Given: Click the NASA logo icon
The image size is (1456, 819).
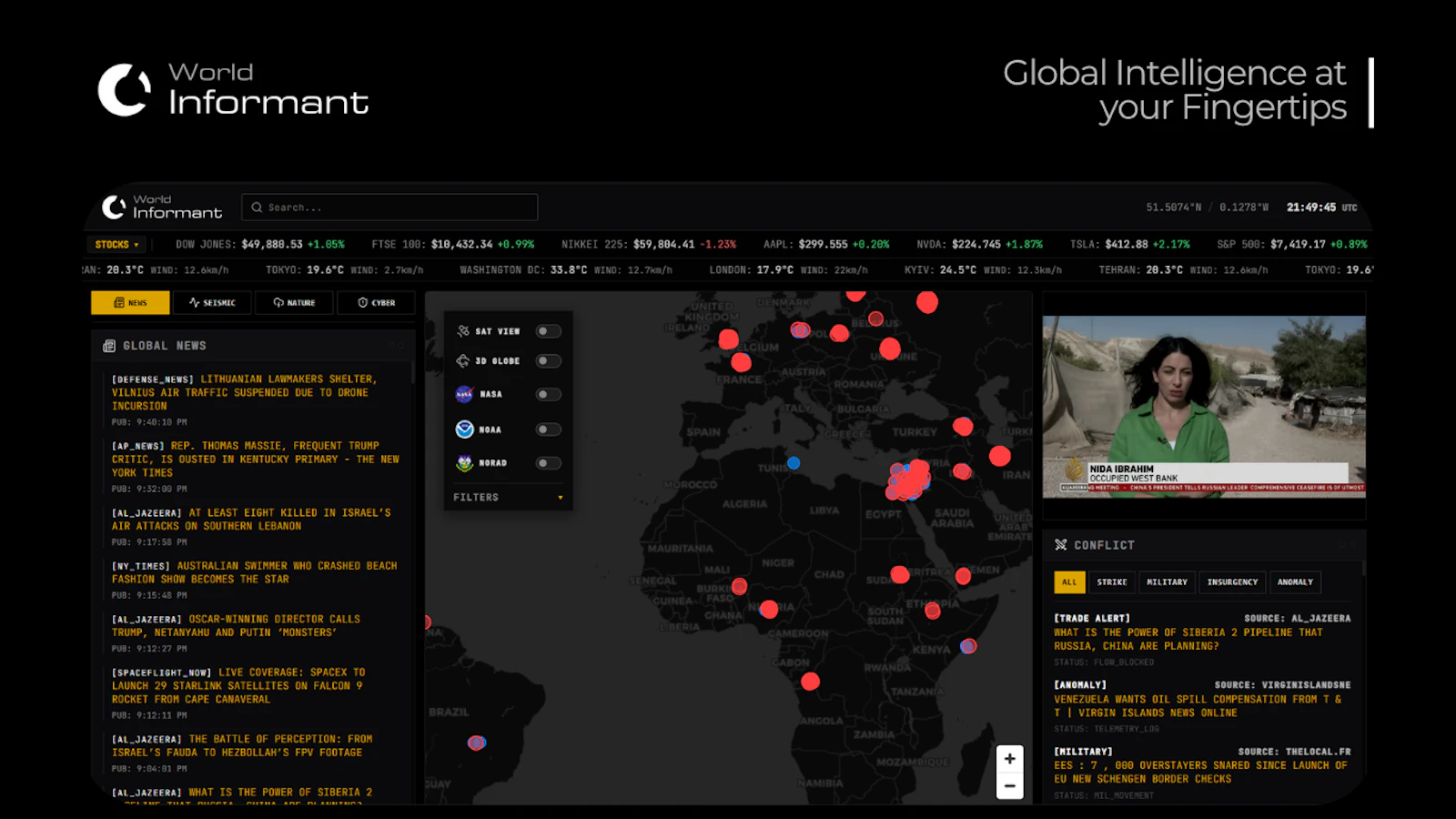Looking at the screenshot, I should [x=464, y=394].
